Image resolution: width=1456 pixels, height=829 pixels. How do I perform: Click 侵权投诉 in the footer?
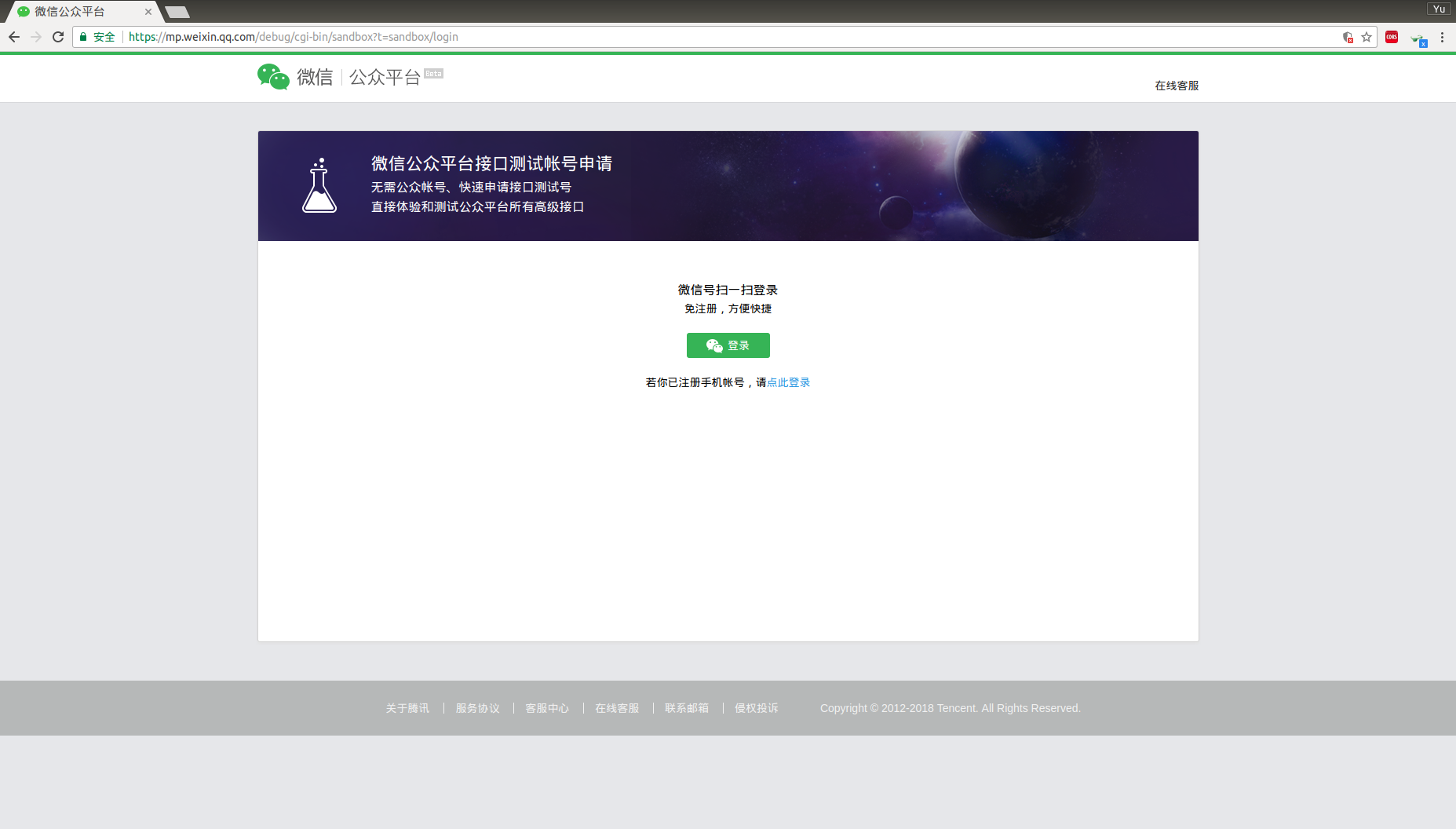[x=756, y=707]
